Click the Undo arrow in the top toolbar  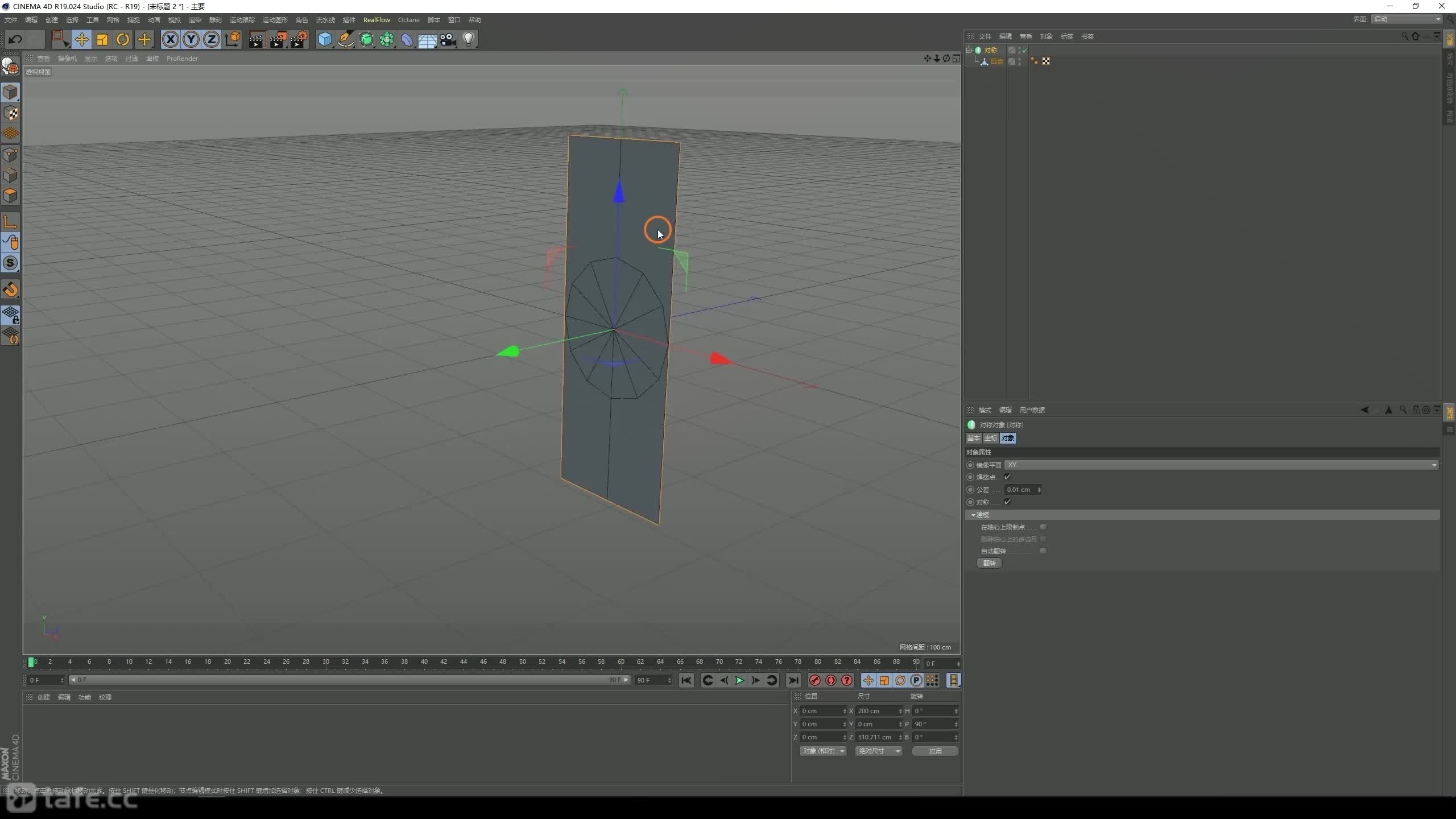click(x=15, y=39)
